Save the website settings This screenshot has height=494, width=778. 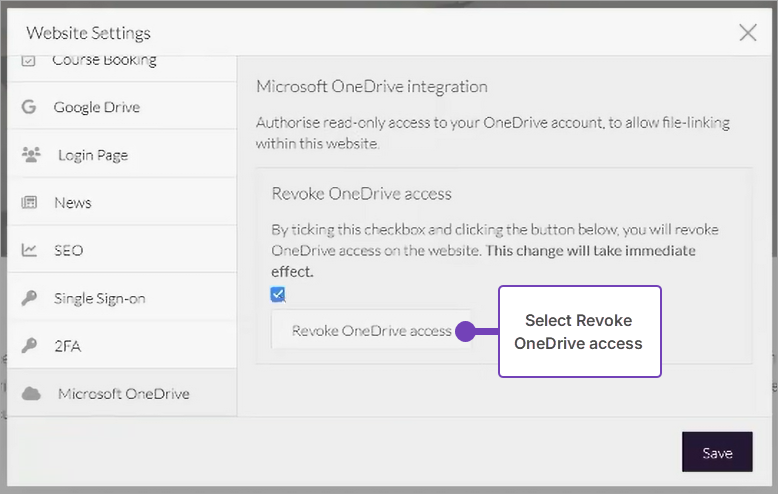(x=716, y=452)
